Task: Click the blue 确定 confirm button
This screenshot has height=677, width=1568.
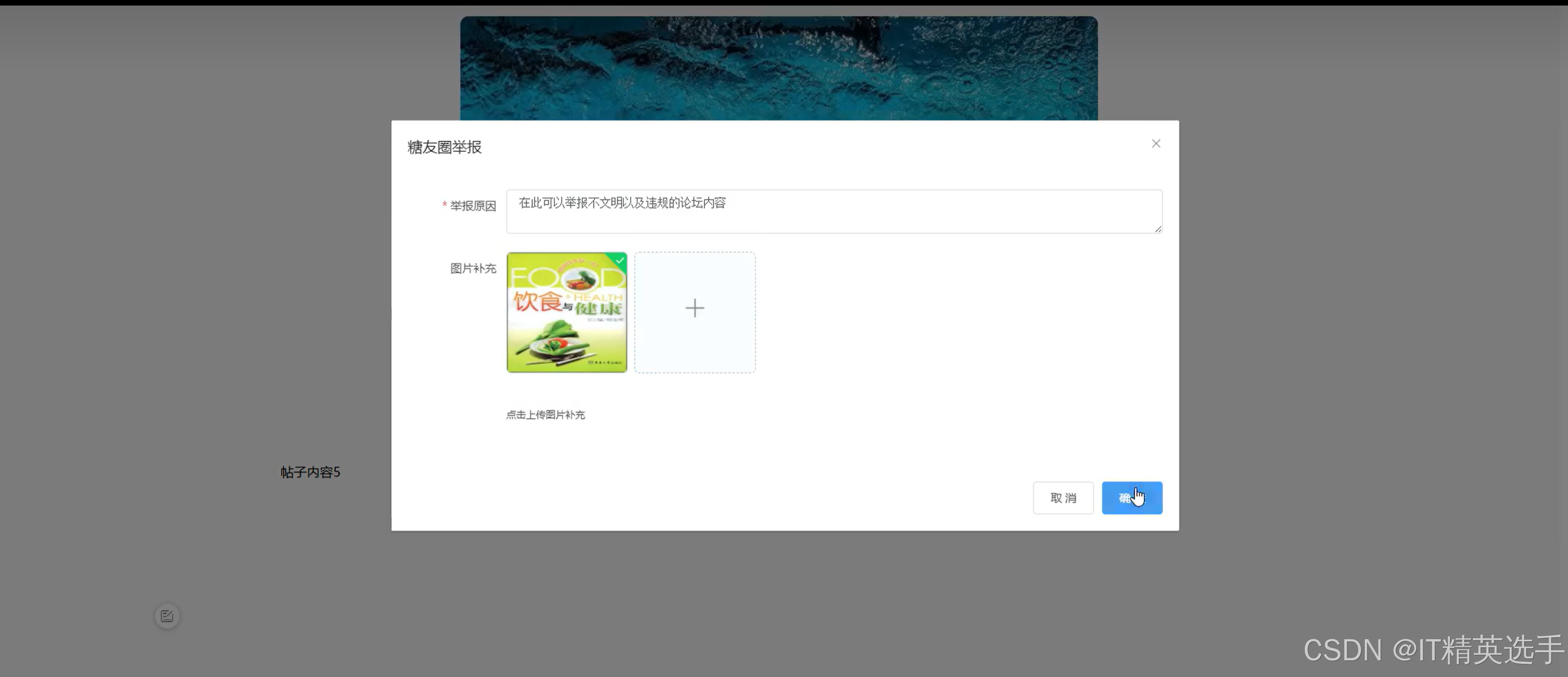Action: [1131, 497]
